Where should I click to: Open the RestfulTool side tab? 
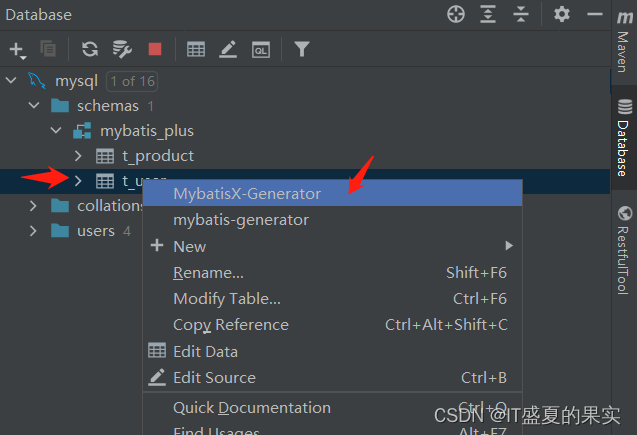click(x=624, y=250)
